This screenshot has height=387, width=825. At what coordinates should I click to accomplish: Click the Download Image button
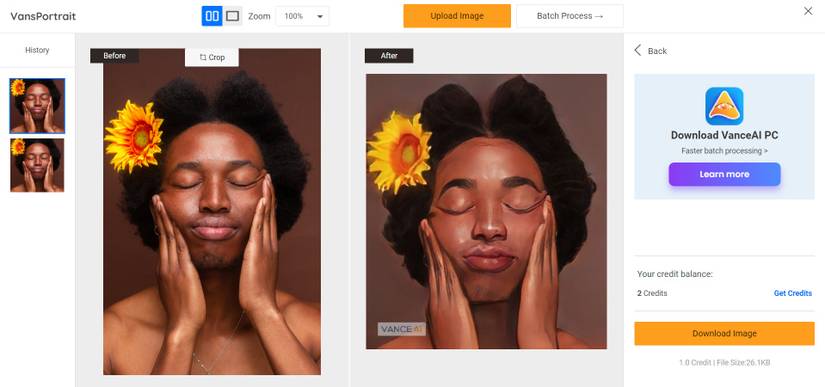click(x=724, y=333)
